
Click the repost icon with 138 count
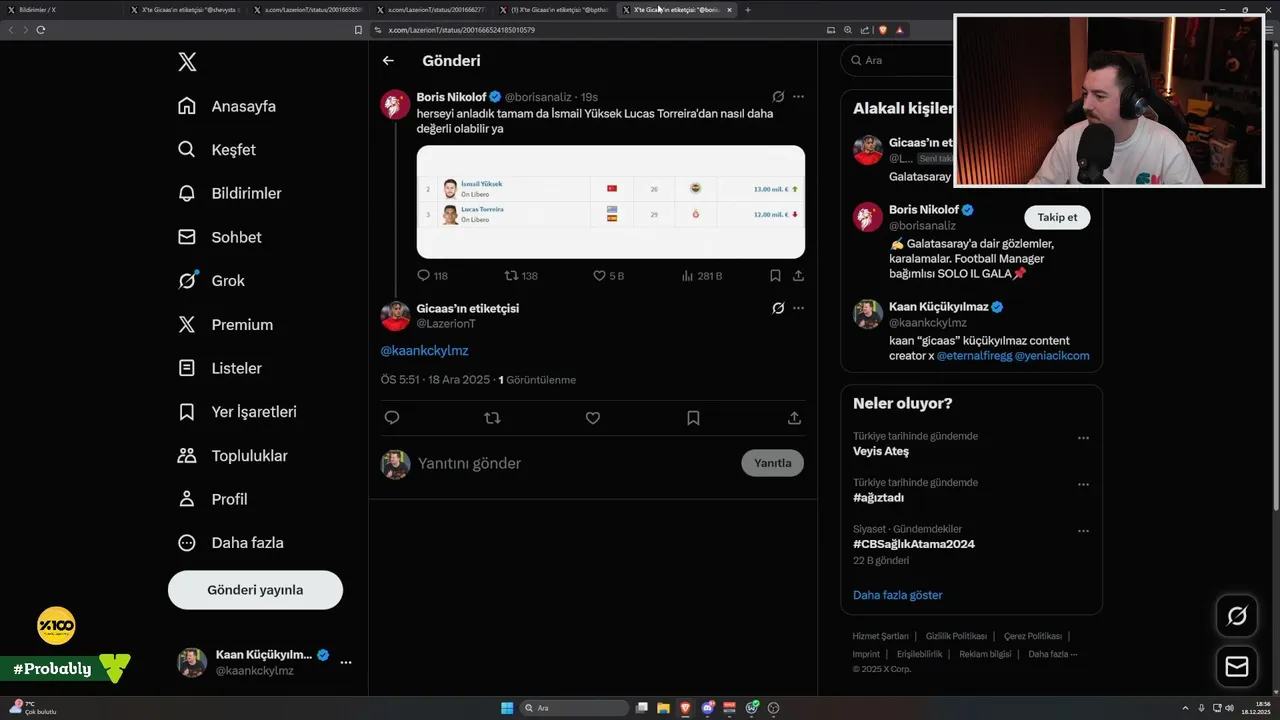511,275
